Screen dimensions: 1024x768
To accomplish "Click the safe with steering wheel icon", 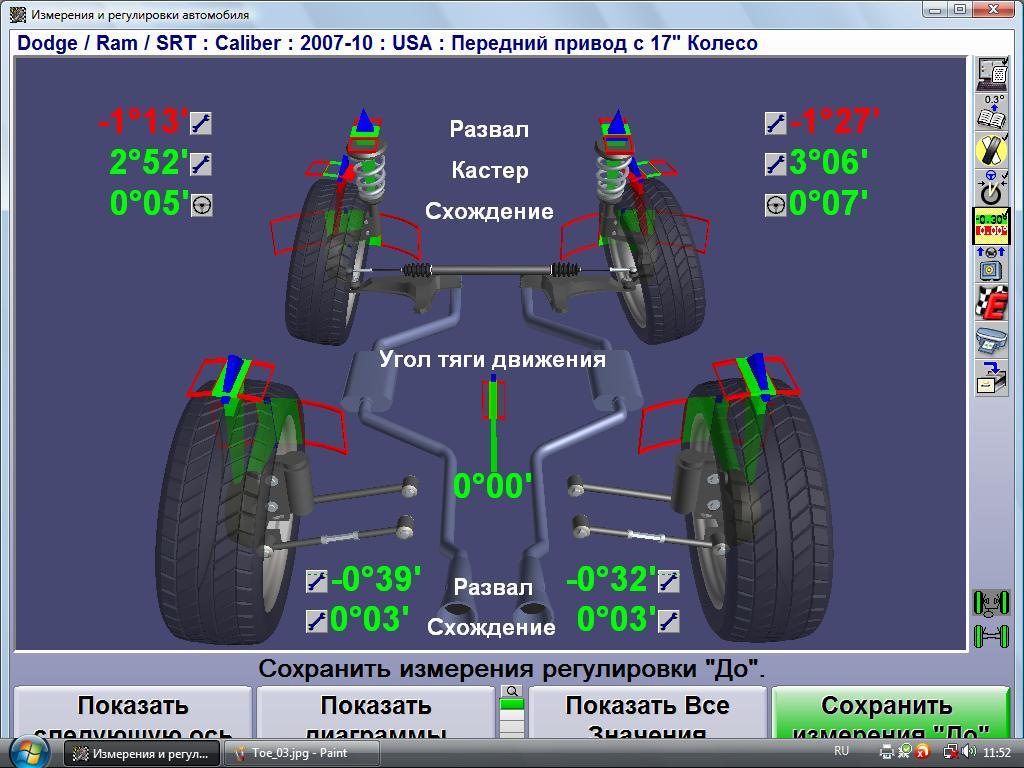I will 991,265.
